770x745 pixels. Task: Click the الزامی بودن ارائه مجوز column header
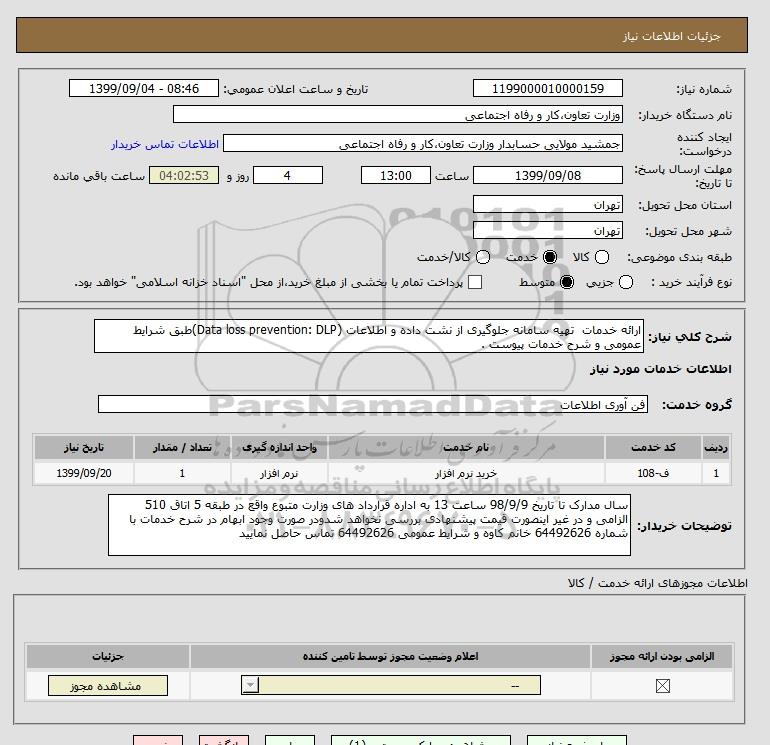(662, 656)
